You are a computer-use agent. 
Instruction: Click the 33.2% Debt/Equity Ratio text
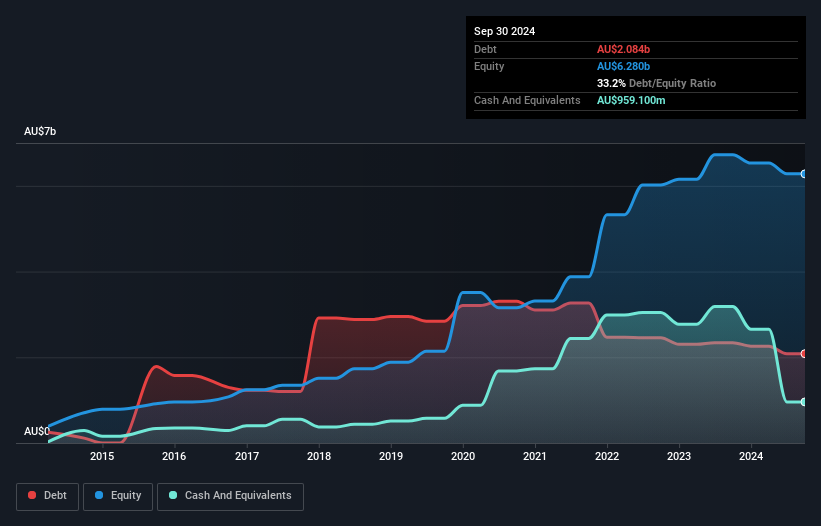[656, 83]
